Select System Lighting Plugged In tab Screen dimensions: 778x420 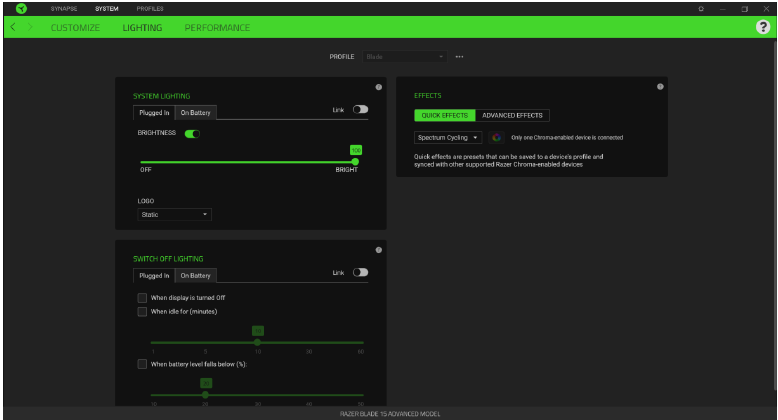tap(154, 113)
